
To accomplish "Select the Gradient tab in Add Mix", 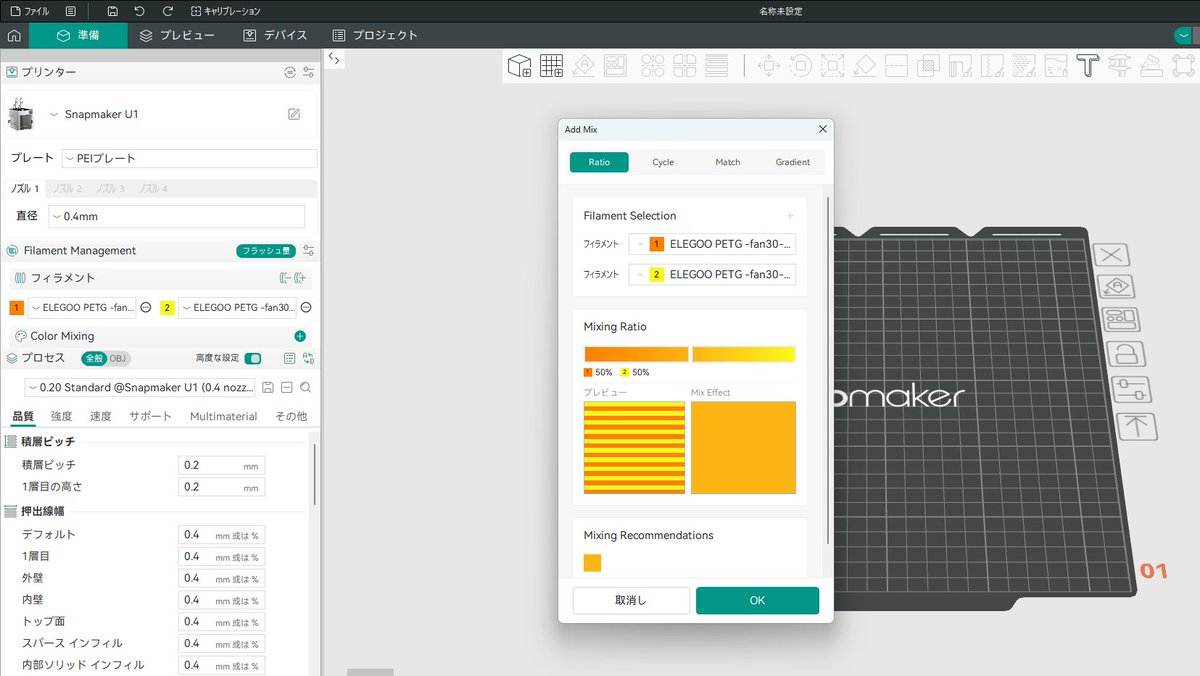I will 793,162.
